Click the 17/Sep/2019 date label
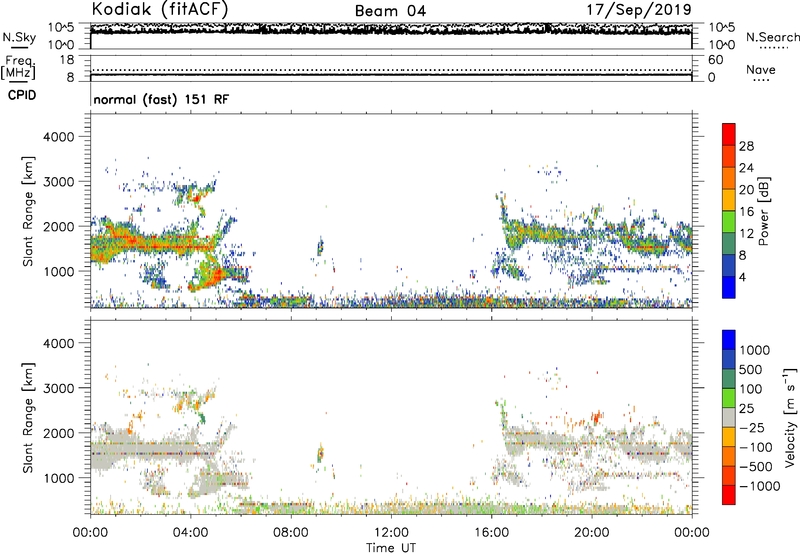Image resolution: width=800 pixels, height=554 pixels. [x=639, y=10]
